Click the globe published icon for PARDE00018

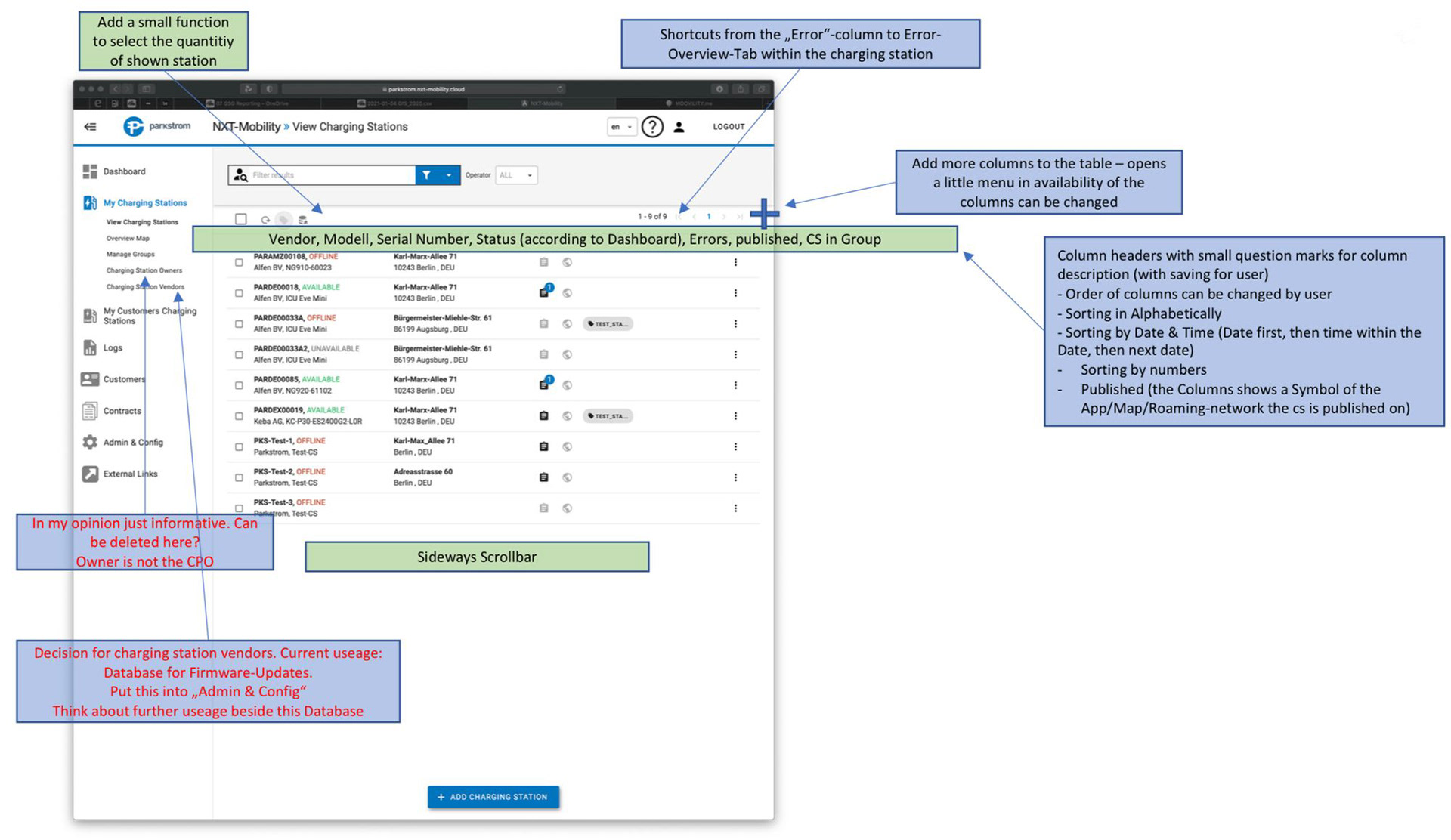[x=567, y=293]
